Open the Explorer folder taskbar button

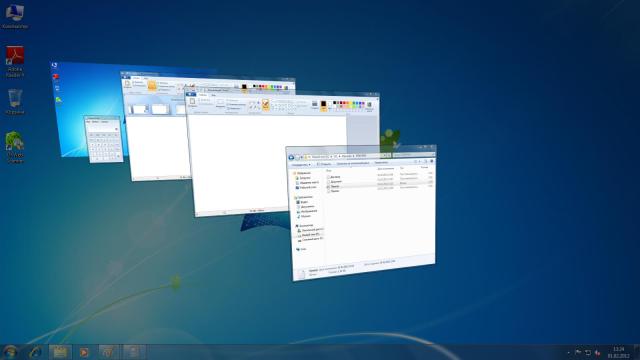click(x=60, y=352)
